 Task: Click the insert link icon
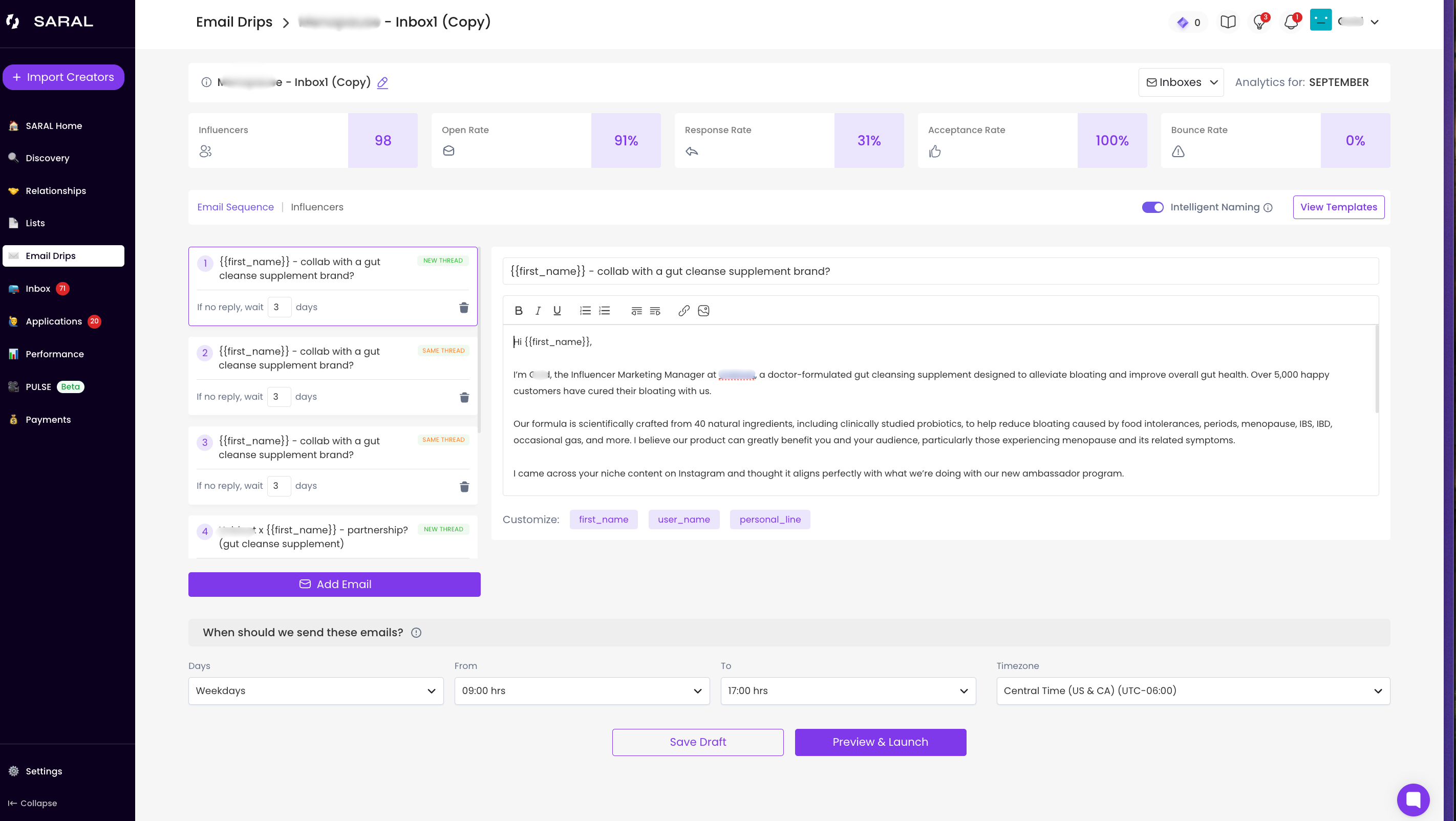point(683,311)
